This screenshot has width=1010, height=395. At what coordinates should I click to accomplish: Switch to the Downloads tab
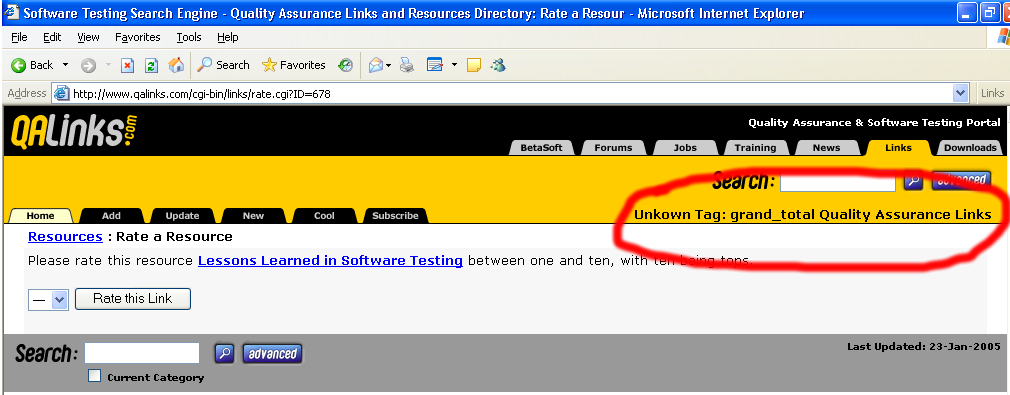(x=970, y=148)
